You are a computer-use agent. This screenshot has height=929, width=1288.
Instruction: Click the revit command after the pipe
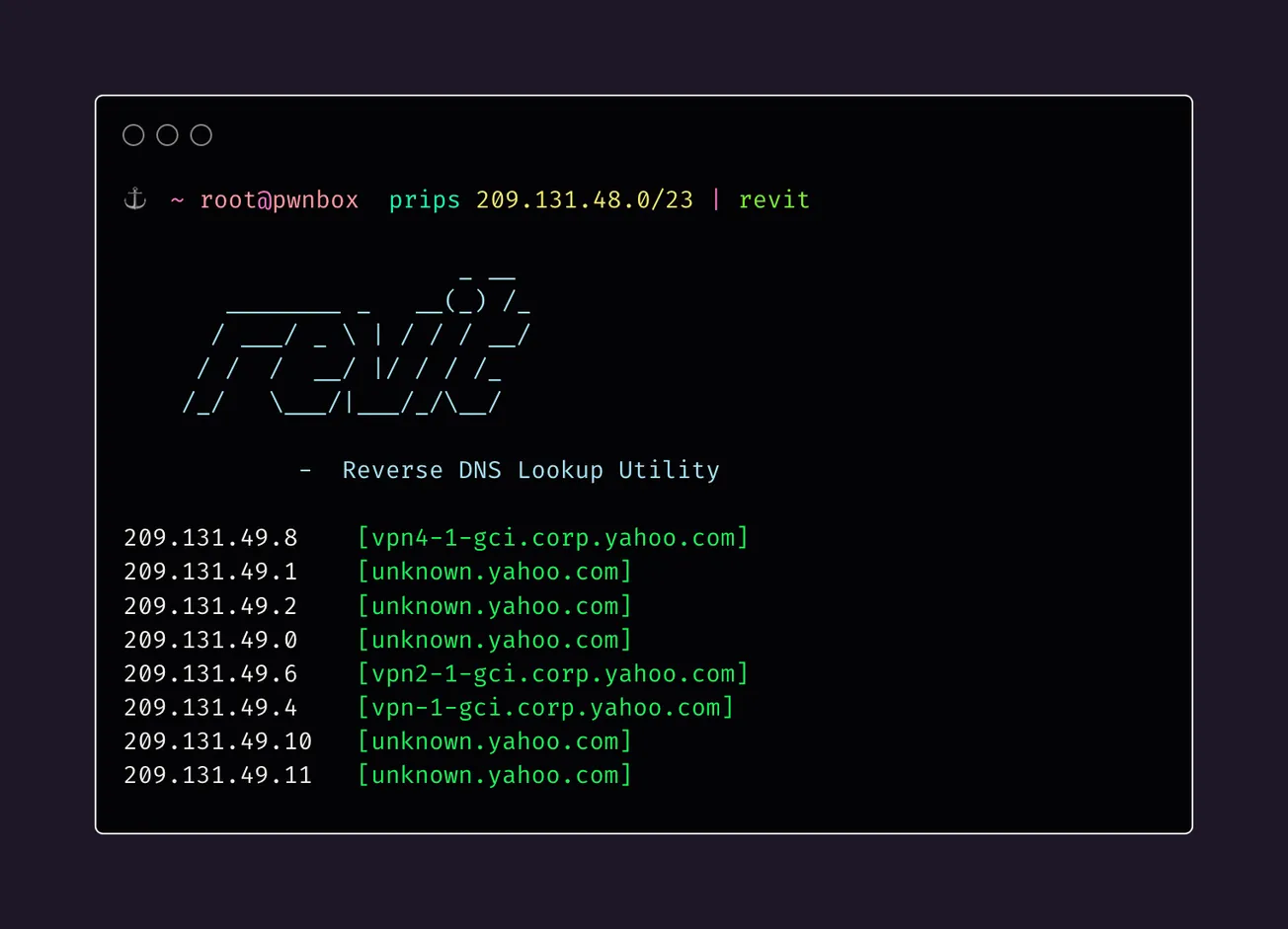(774, 199)
